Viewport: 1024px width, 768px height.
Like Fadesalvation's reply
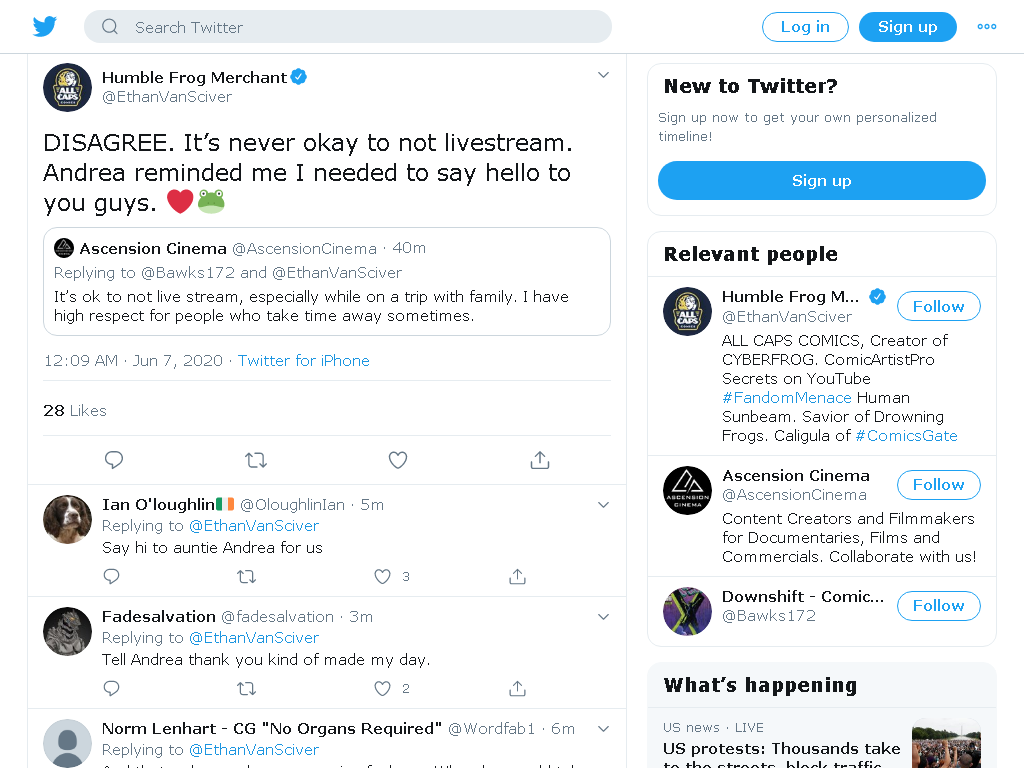[x=382, y=688]
